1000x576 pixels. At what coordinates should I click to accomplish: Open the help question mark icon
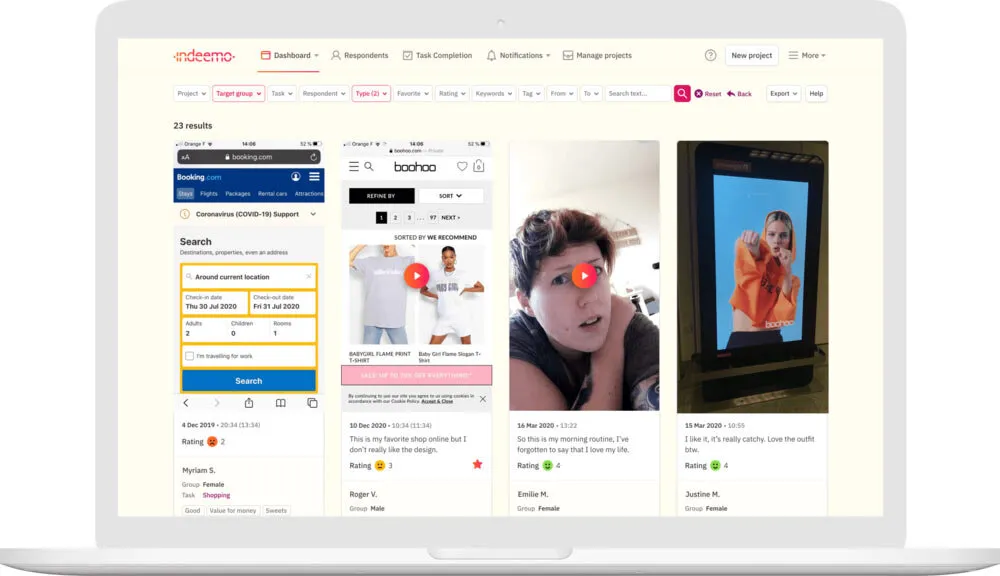point(710,55)
